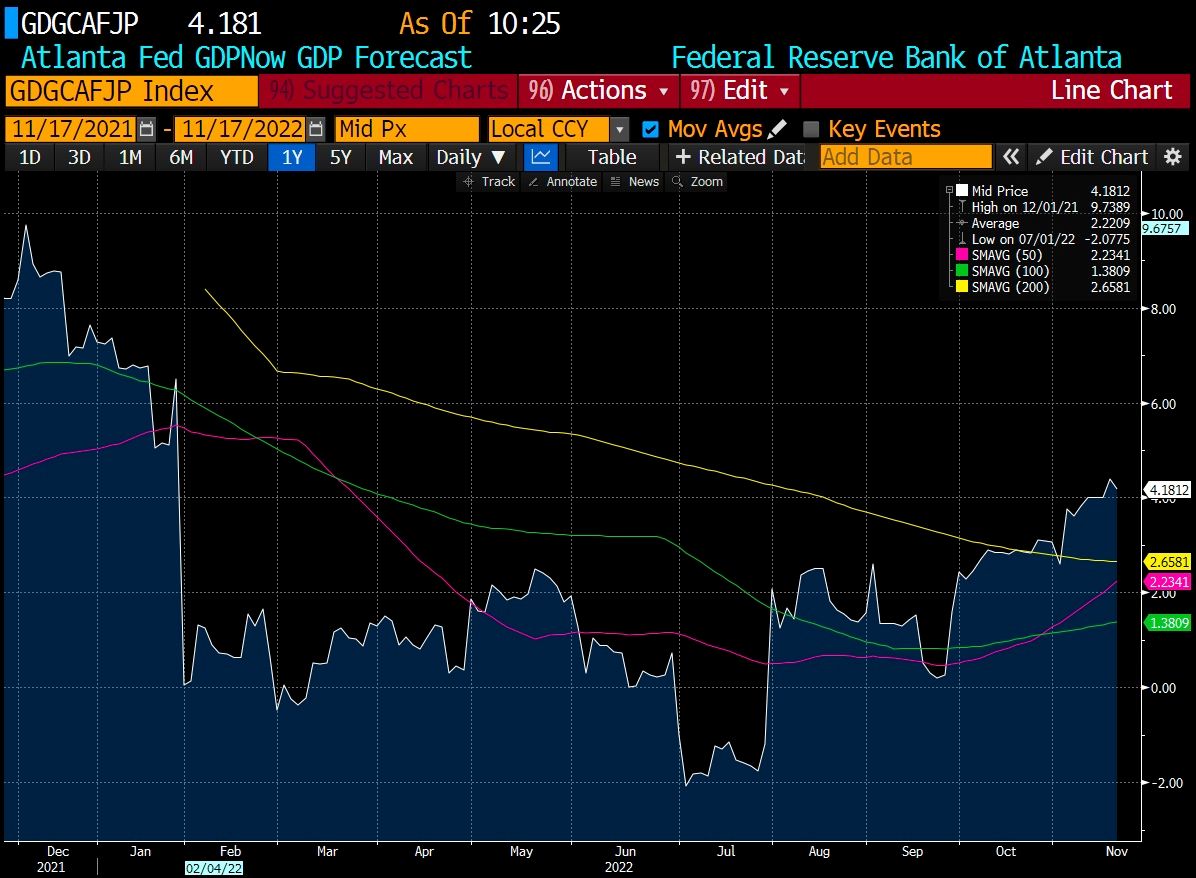This screenshot has width=1196, height=878.
Task: Click the 2.2341 pink axis label
Action: coord(1168,581)
